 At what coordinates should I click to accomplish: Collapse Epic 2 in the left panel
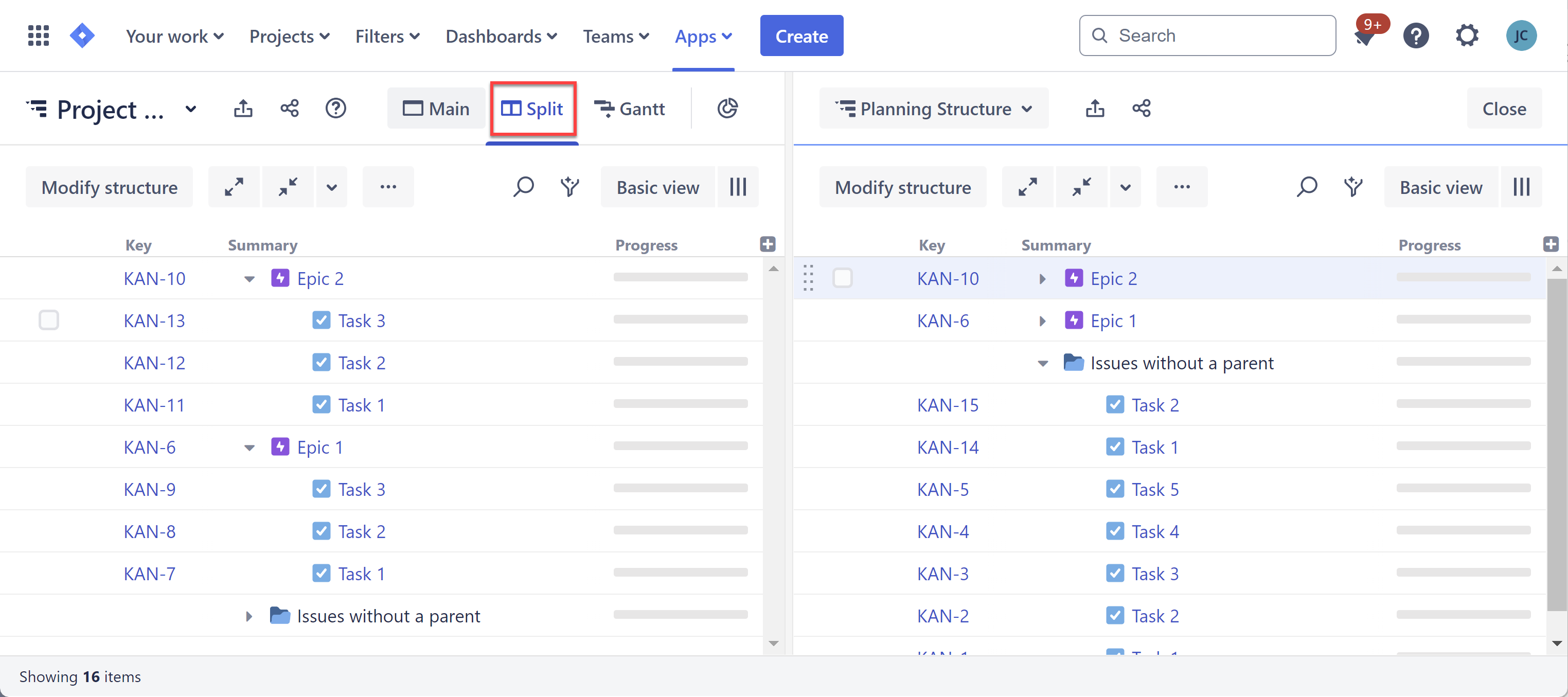(249, 279)
